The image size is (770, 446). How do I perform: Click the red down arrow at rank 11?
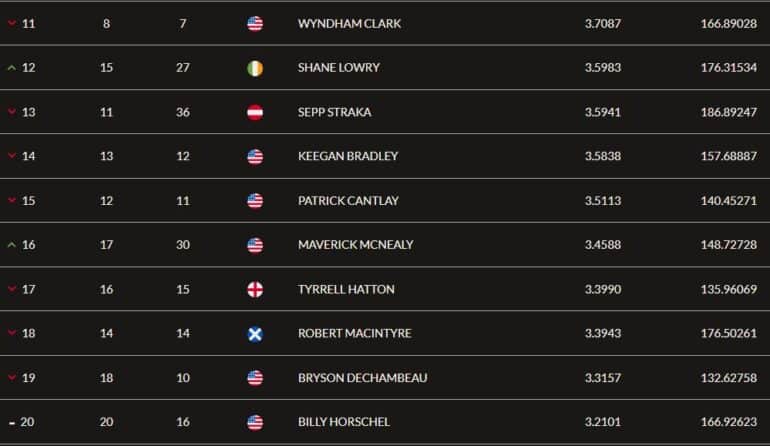[x=12, y=23]
